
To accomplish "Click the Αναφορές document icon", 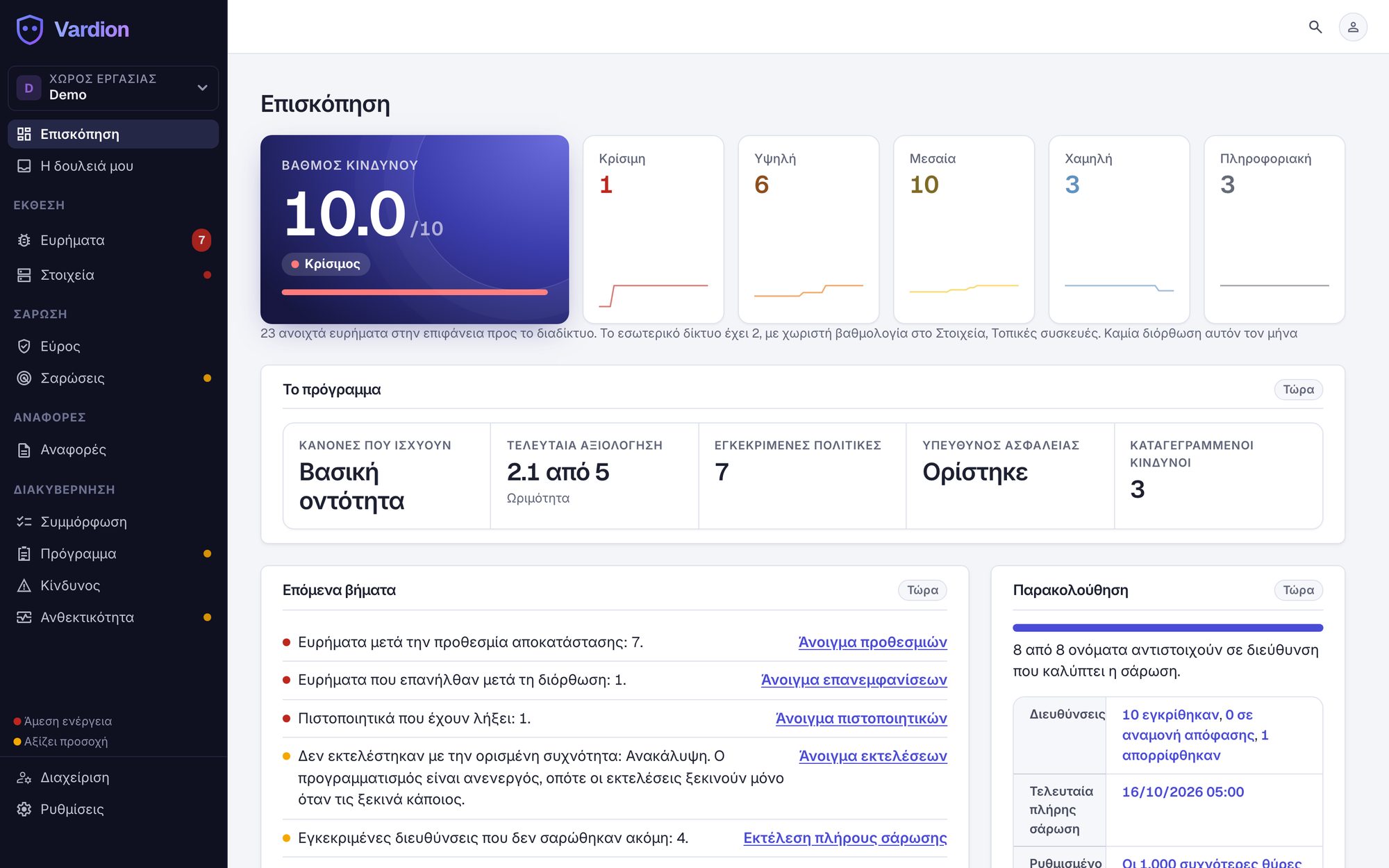I will click(x=24, y=450).
